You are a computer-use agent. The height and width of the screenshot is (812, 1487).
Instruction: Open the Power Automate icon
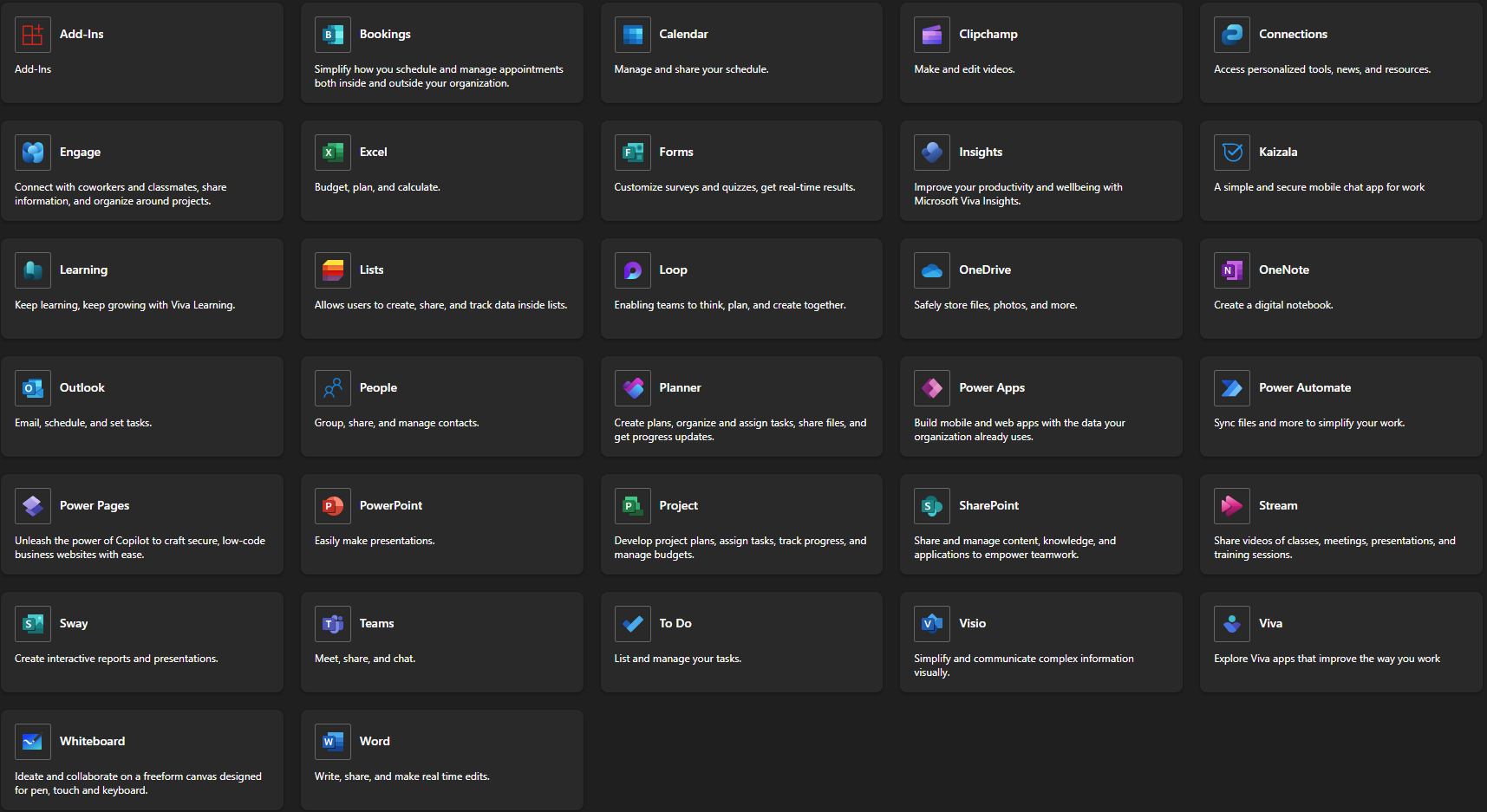[1231, 388]
